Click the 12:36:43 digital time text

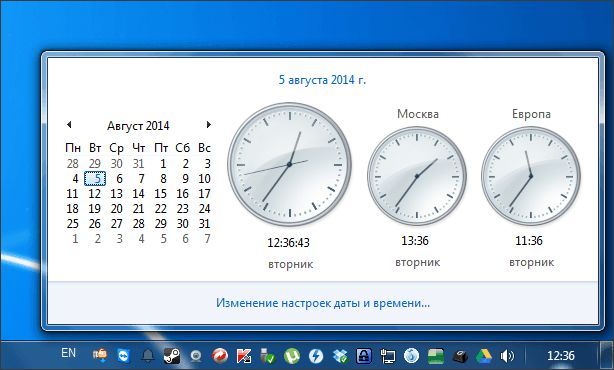tap(289, 243)
